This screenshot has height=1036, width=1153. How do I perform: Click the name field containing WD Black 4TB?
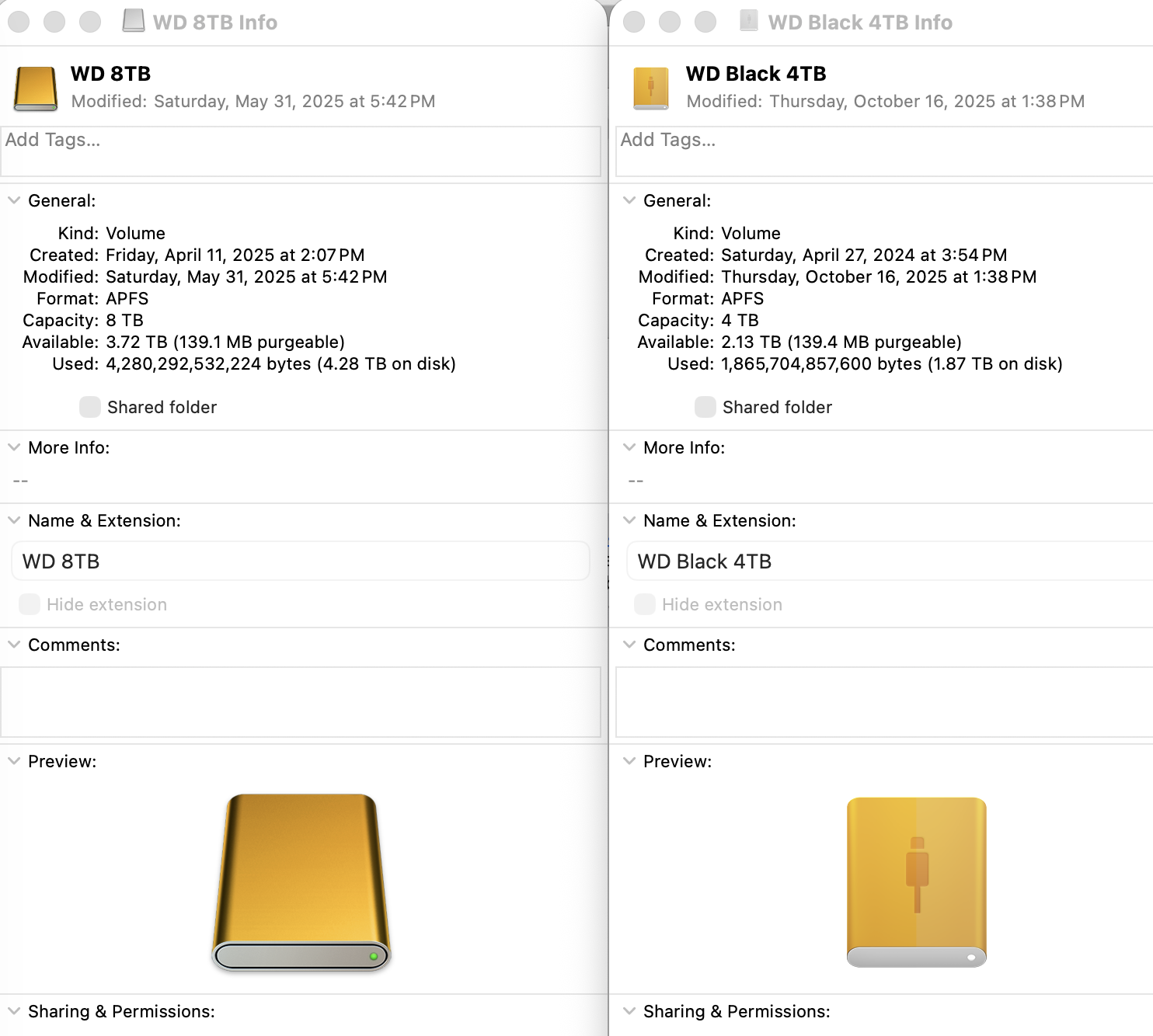[890, 561]
